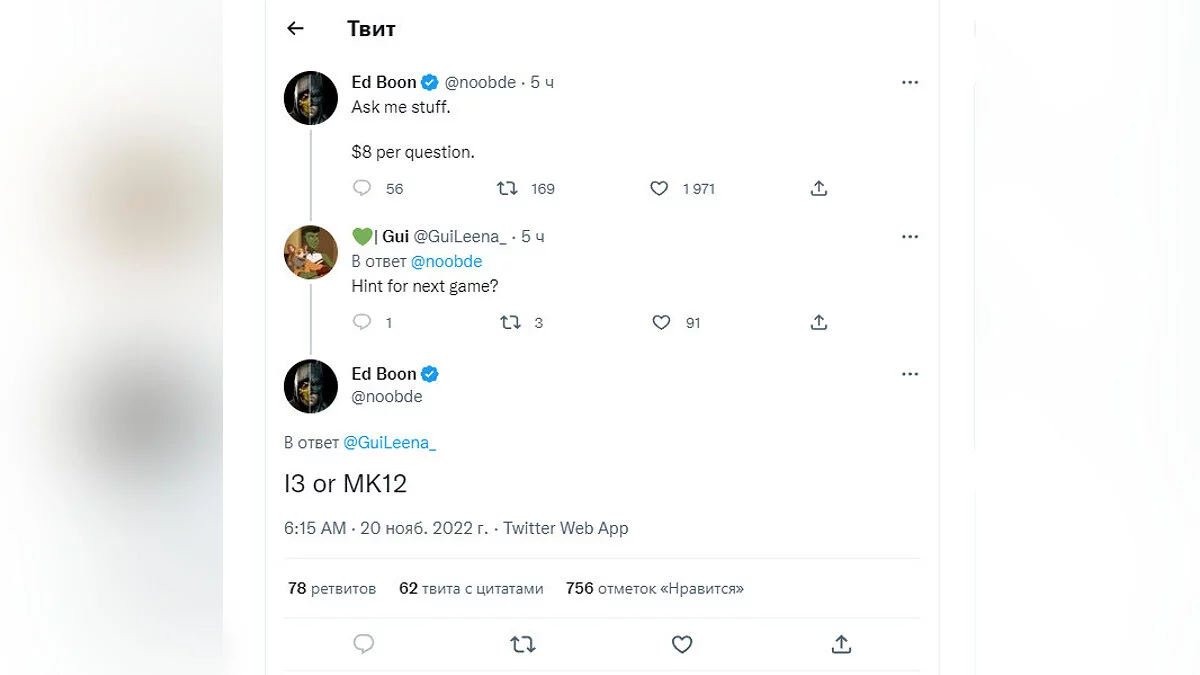View the 78 ретвитов list
Screen dimensions: 1200x675
click(x=332, y=589)
